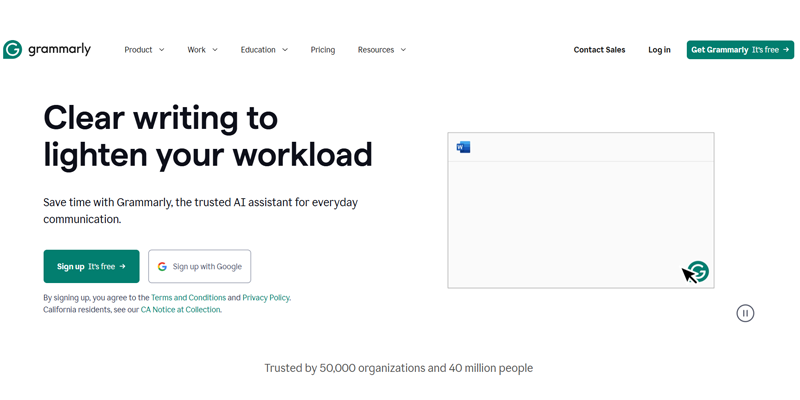This screenshot has height=400, width=800.
Task: Click Trusted by 50,000 organizations text
Action: (x=398, y=368)
